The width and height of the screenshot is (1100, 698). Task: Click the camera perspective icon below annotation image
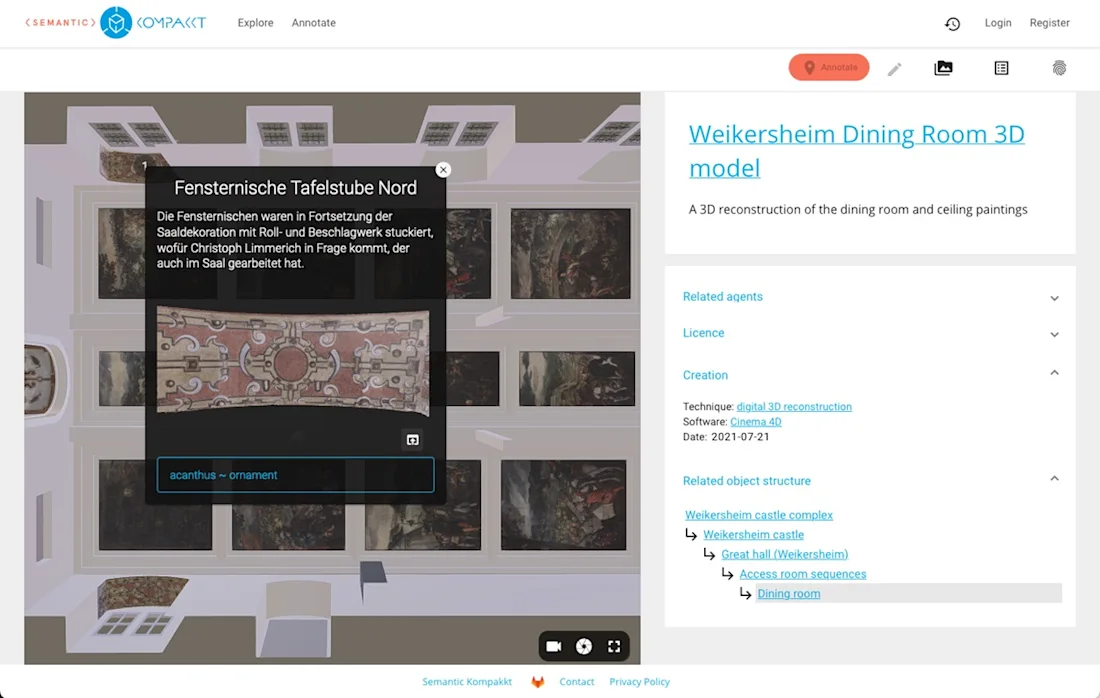tap(412, 440)
